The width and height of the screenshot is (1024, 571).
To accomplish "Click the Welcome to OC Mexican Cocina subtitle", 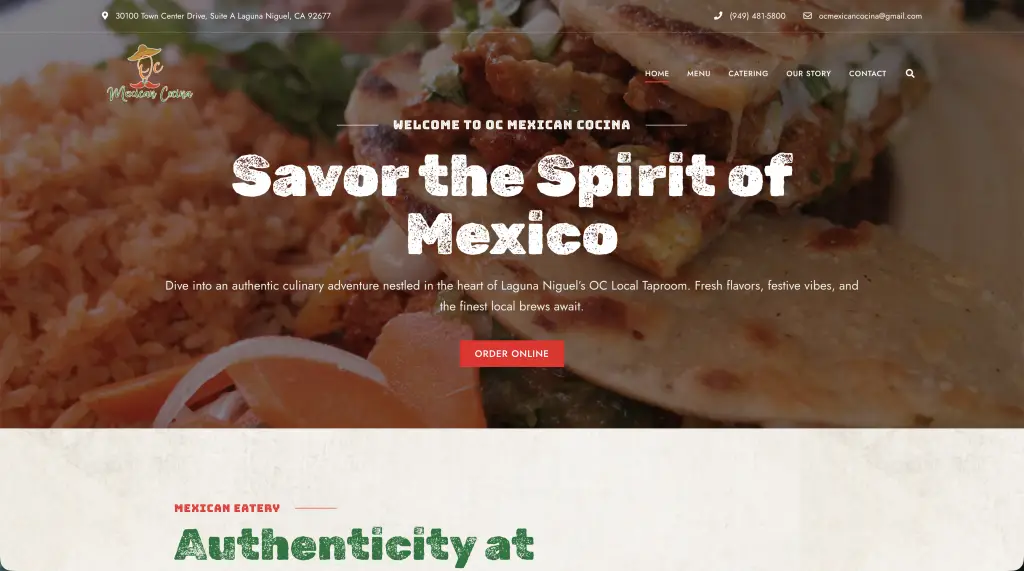I will tap(512, 125).
